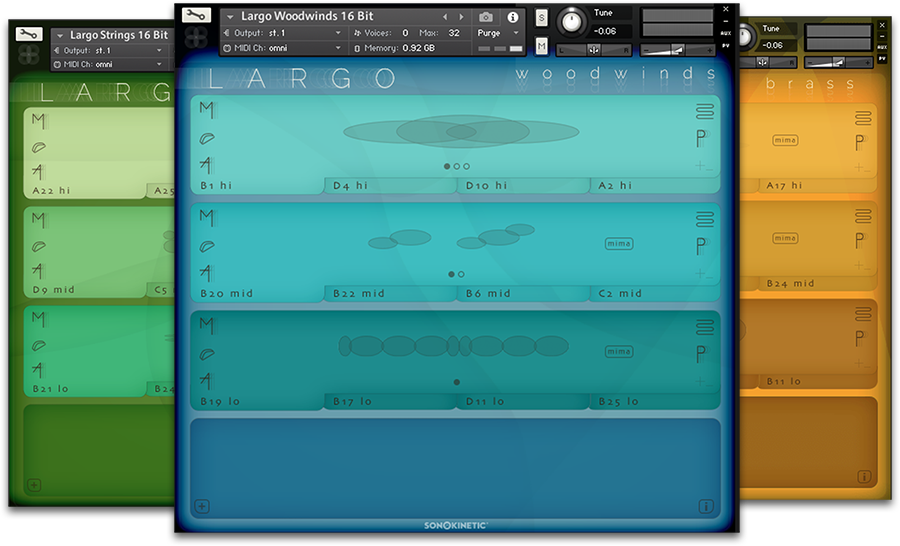This screenshot has width=900, height=546.
Task: Open the info icon beside the camera
Action: coord(513,17)
